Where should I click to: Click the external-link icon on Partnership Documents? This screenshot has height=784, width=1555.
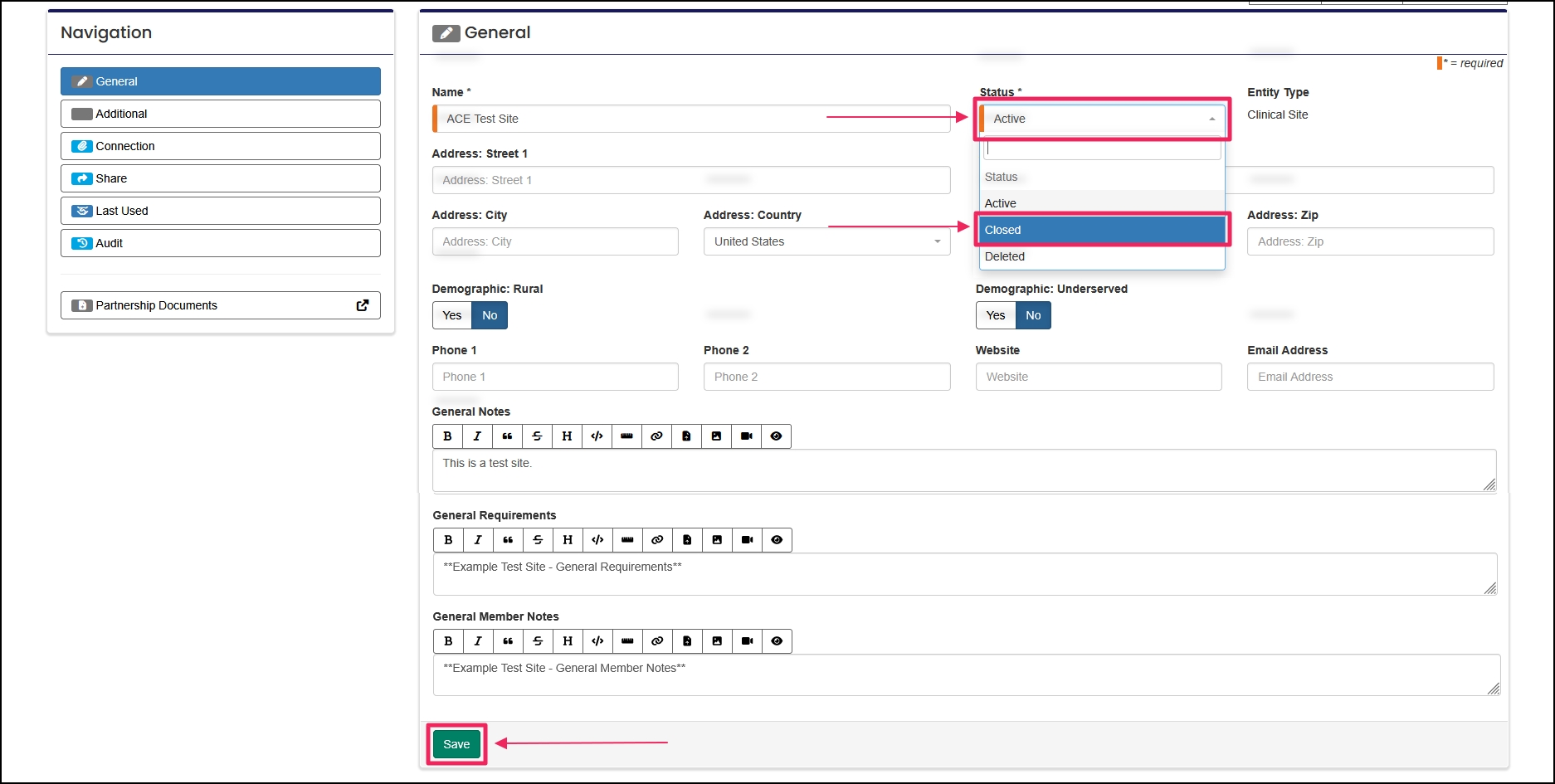point(363,305)
